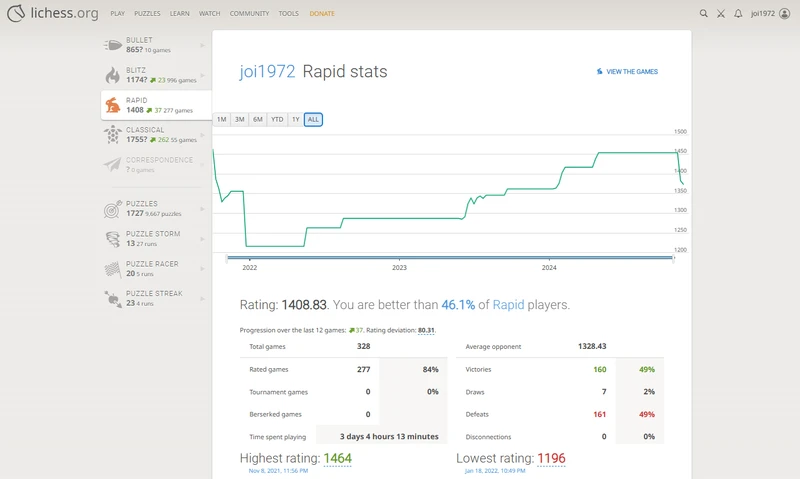
Task: Click the Bullet stats icon in sidebar
Action: pyautogui.click(x=113, y=44)
